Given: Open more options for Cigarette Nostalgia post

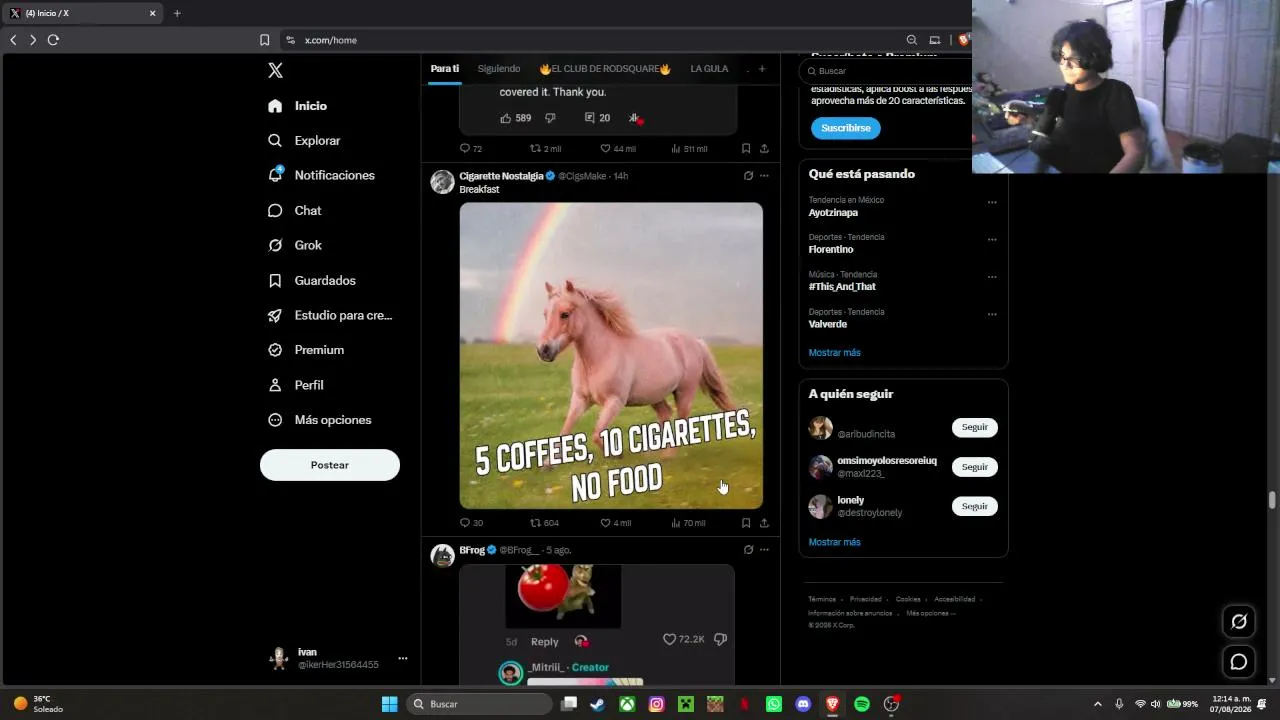Looking at the screenshot, I should click(764, 176).
